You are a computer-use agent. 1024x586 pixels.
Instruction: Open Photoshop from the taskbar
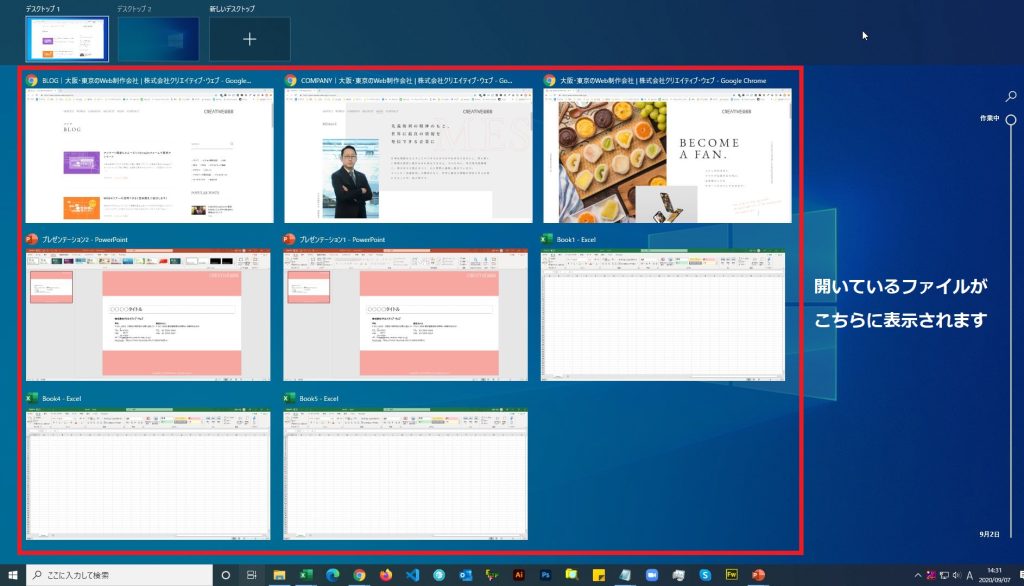[545, 575]
